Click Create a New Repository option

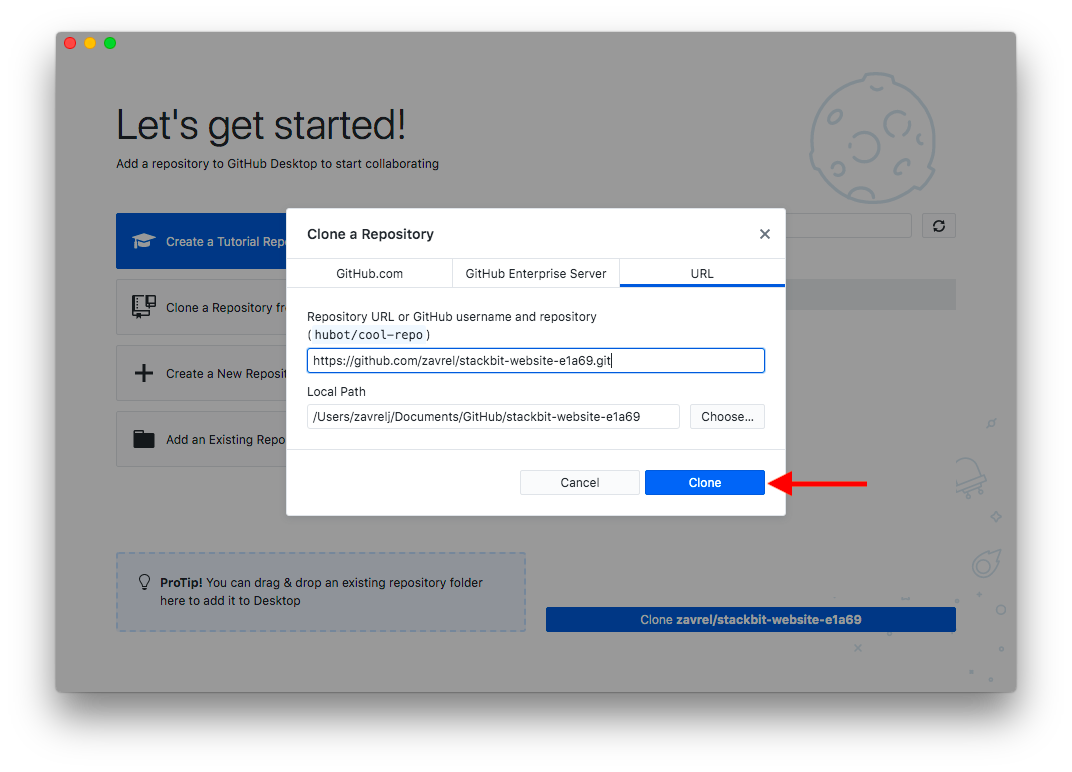click(x=201, y=373)
